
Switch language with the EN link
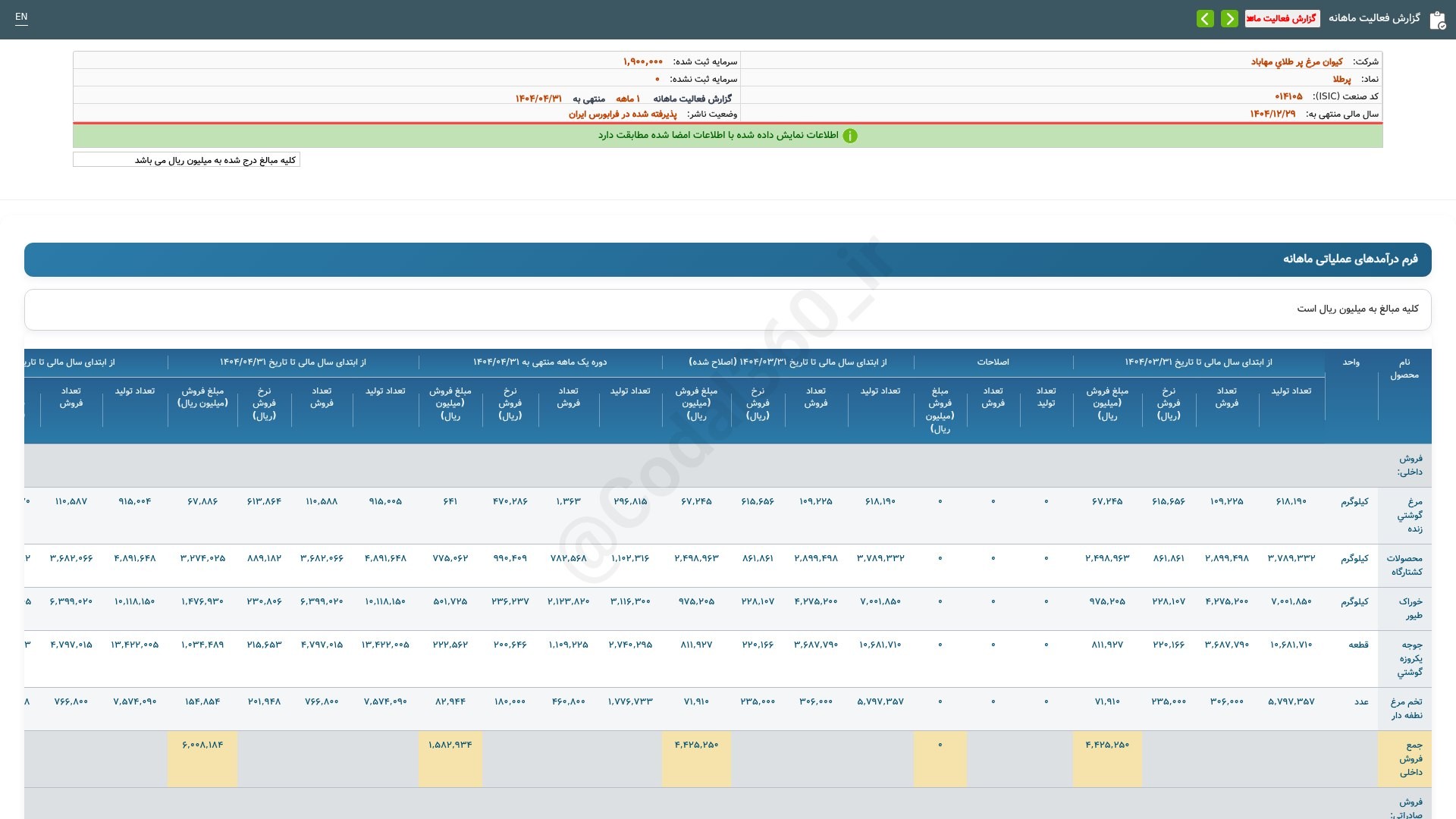(x=21, y=17)
